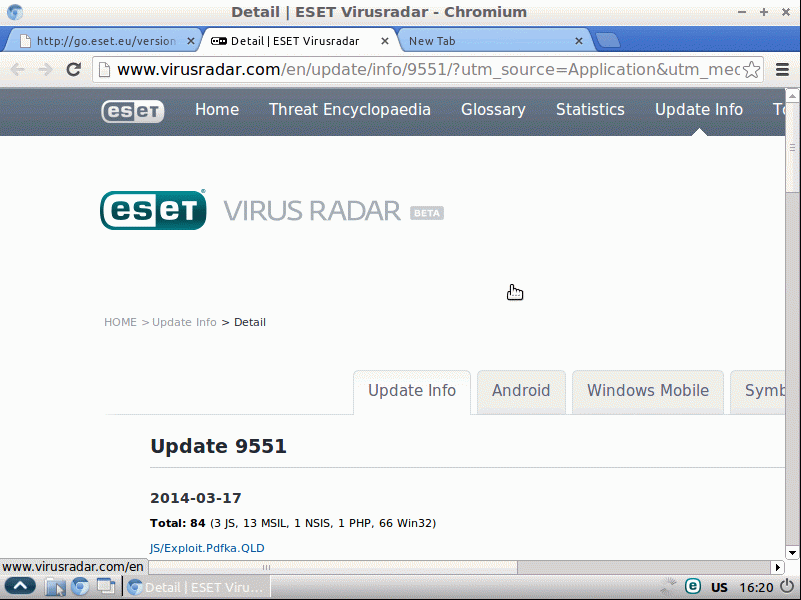This screenshot has width=801, height=600.
Task: Open the taskbar application menu arrow
Action: click(x=20, y=586)
